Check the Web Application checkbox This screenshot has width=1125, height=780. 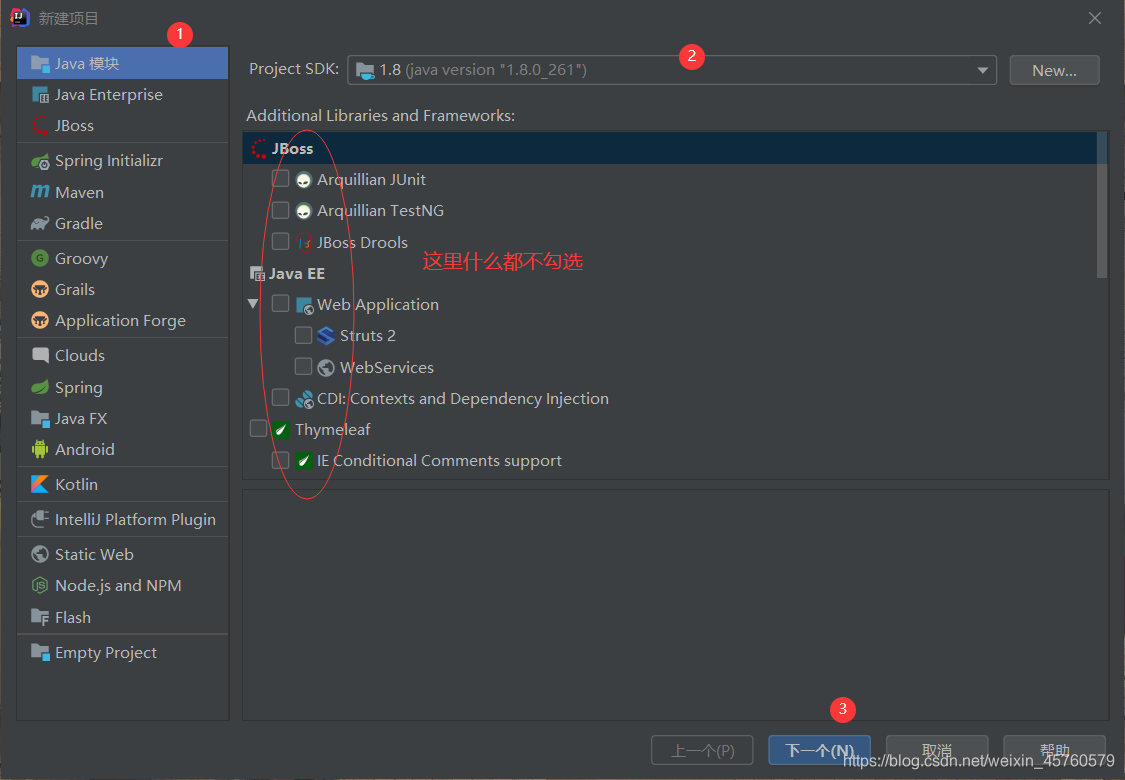click(x=281, y=304)
